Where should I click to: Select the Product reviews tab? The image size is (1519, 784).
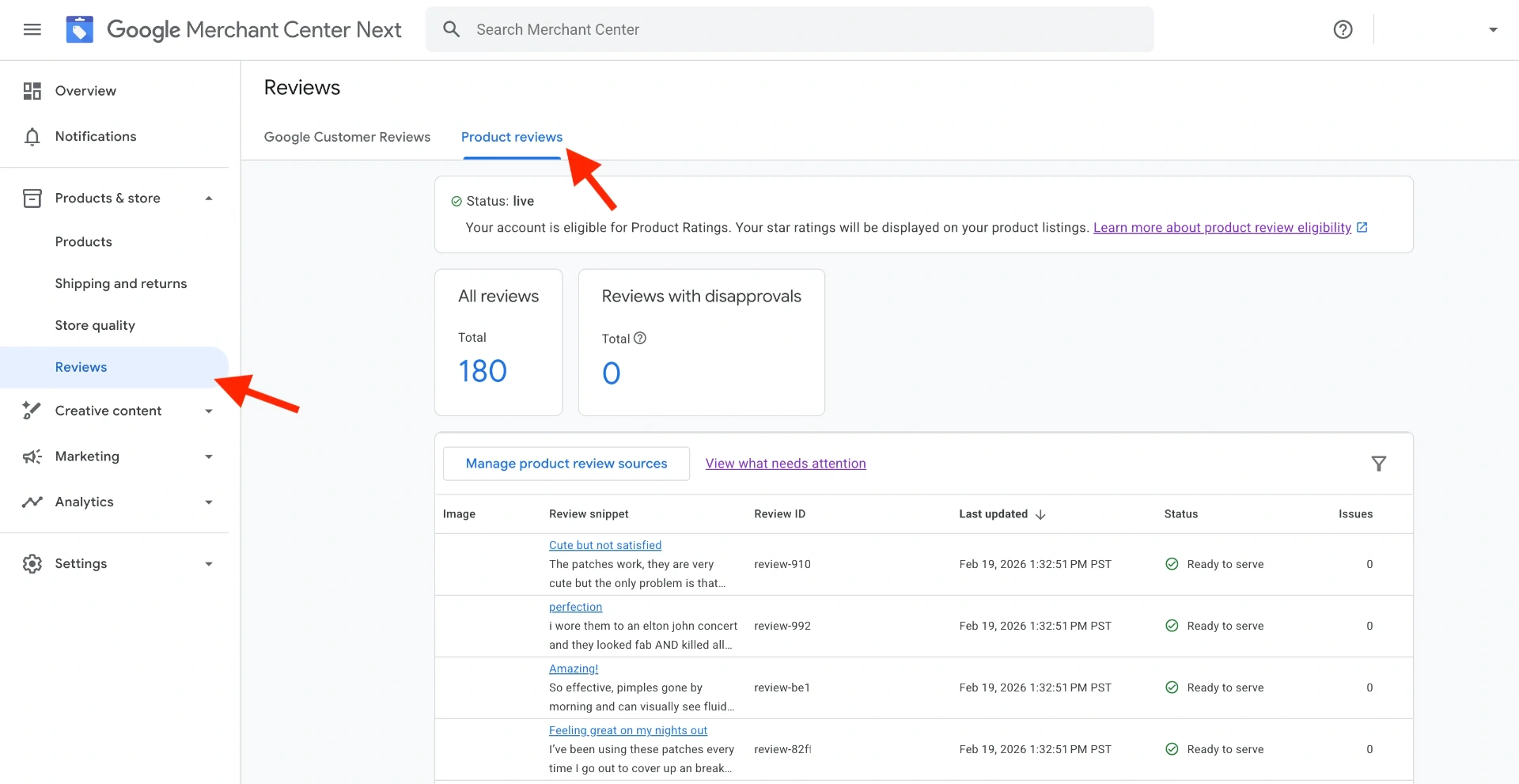tap(512, 137)
